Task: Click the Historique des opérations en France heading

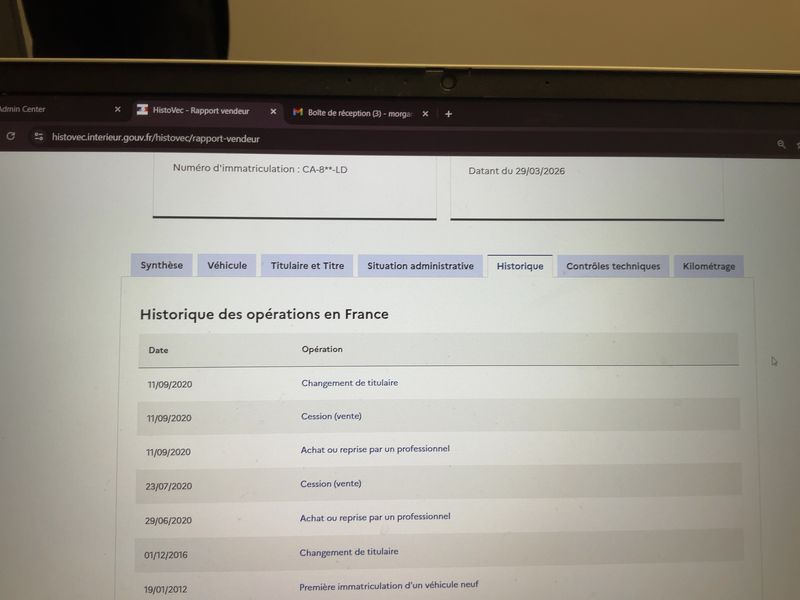Action: point(264,314)
